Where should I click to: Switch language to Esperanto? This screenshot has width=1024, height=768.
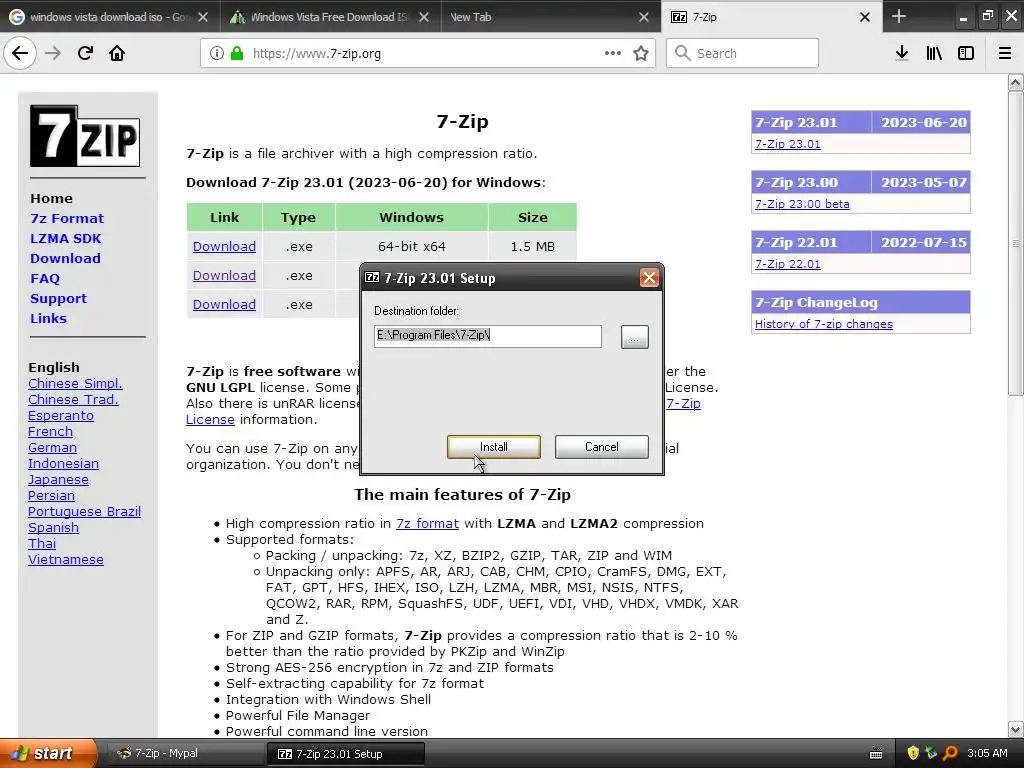point(61,415)
